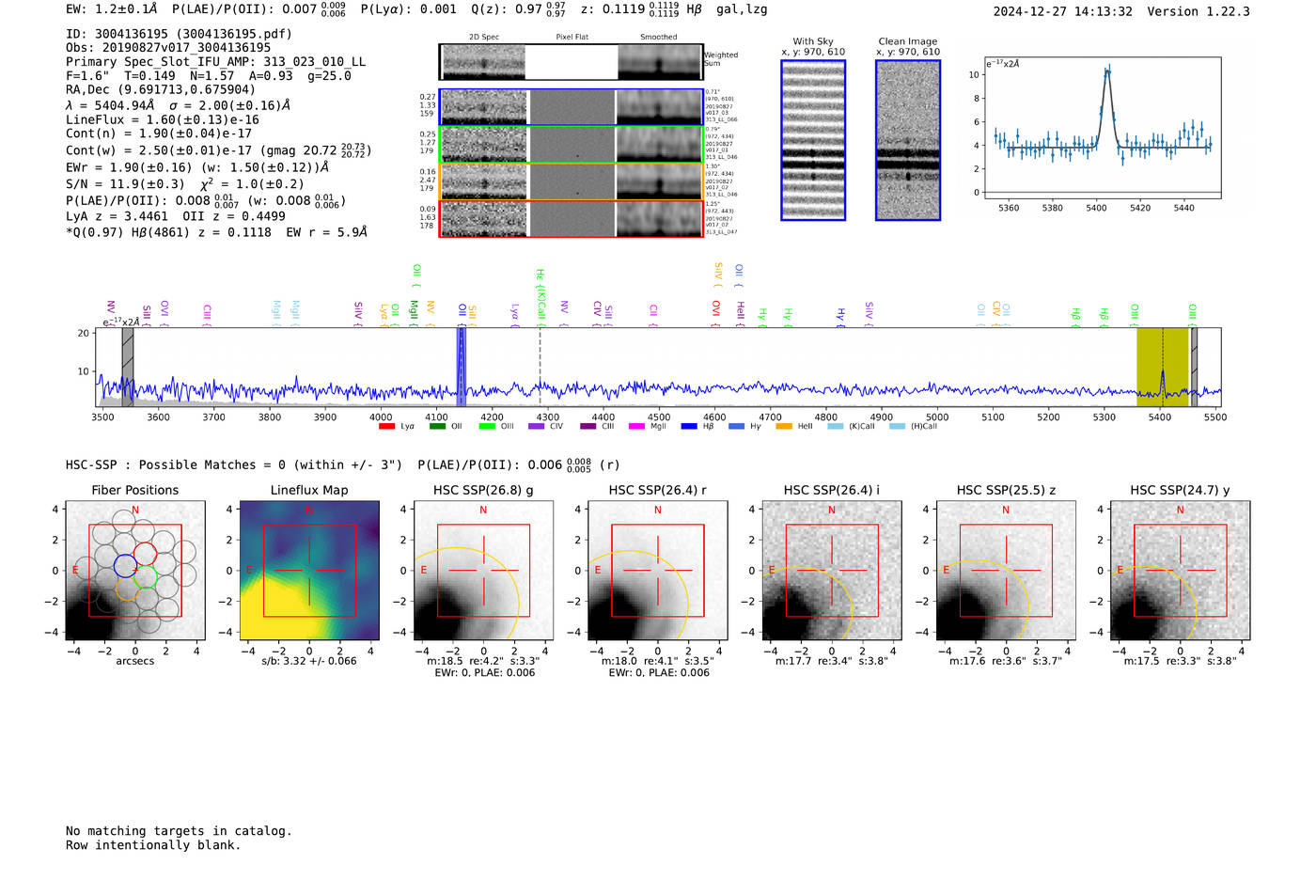Image resolution: width=1316 pixels, height=896 pixels.
Task: Click the Gaussian emission line fit plot
Action: pyautogui.click(x=1102, y=128)
